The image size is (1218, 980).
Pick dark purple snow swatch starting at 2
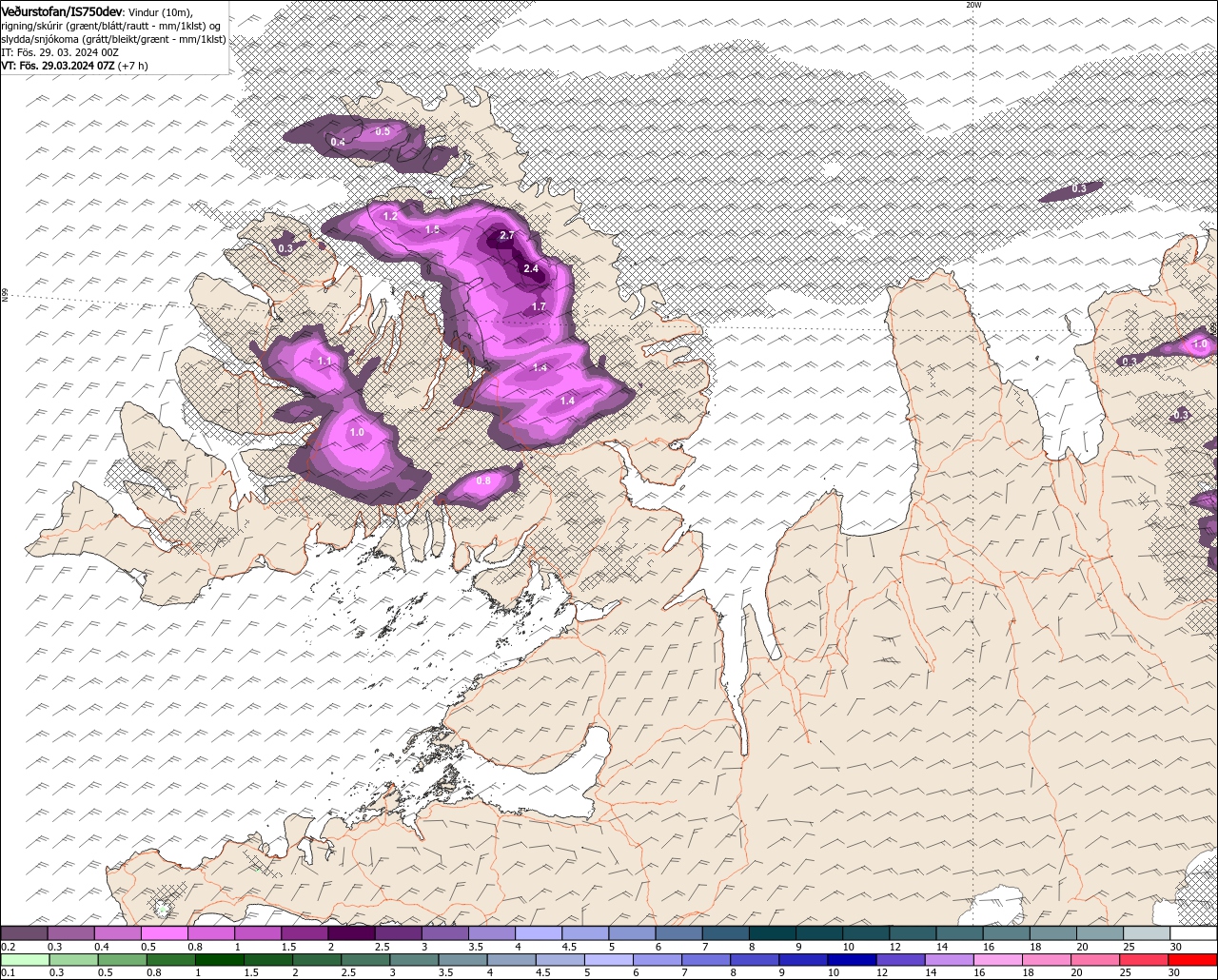click(352, 933)
